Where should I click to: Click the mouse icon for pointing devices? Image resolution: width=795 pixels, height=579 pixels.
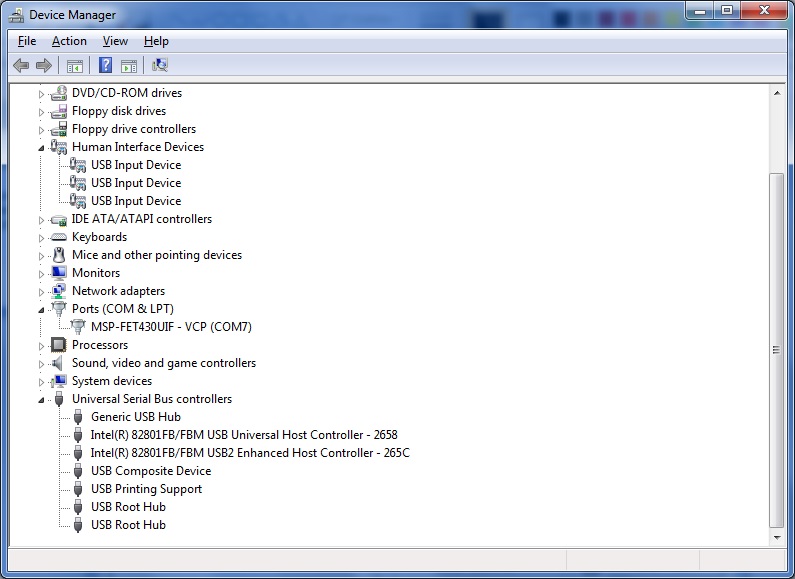pos(59,255)
